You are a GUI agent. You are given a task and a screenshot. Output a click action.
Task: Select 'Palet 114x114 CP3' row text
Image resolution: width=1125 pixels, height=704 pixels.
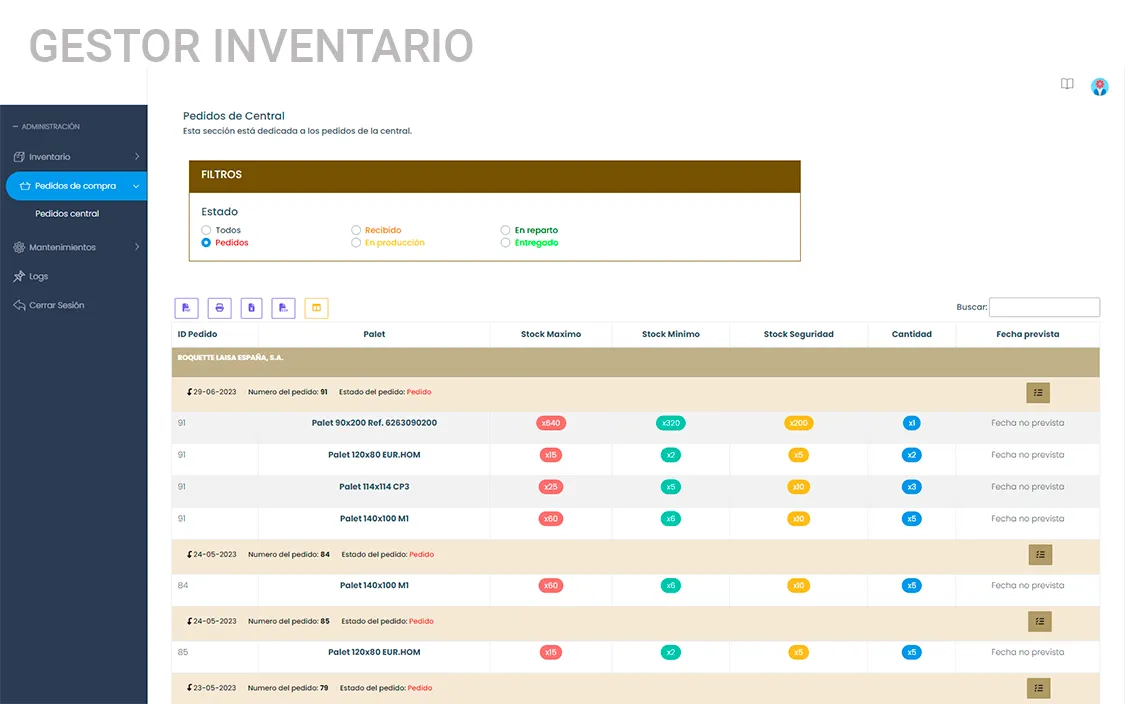pyautogui.click(x=374, y=487)
